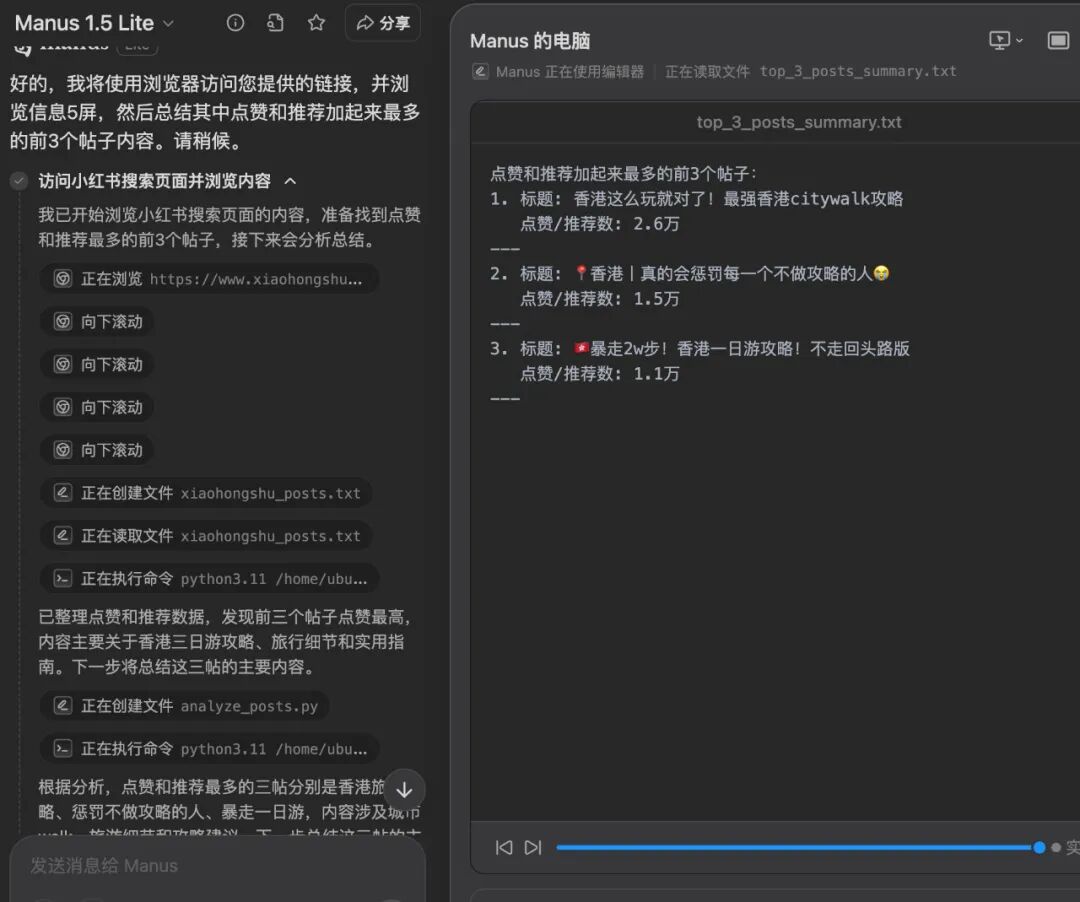Click the blue playback progress slider handle

[1039, 848]
